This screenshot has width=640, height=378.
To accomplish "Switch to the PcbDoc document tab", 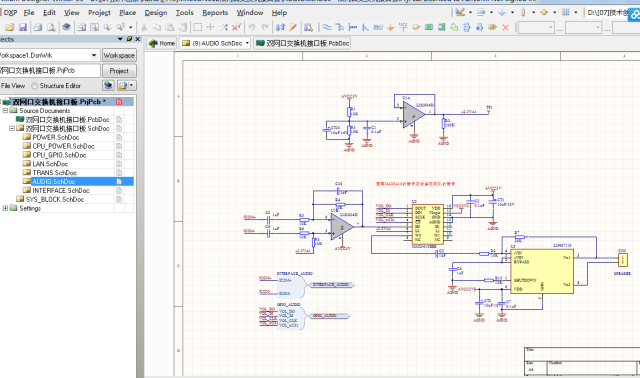I will pos(302,43).
